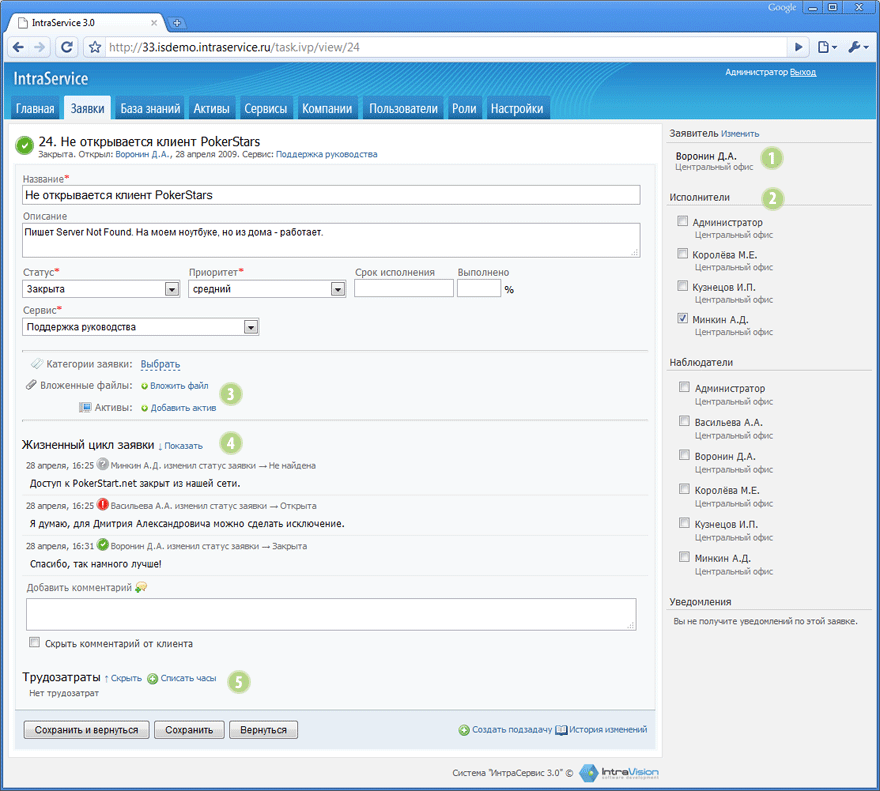Open the Пользователи tab

404,108
